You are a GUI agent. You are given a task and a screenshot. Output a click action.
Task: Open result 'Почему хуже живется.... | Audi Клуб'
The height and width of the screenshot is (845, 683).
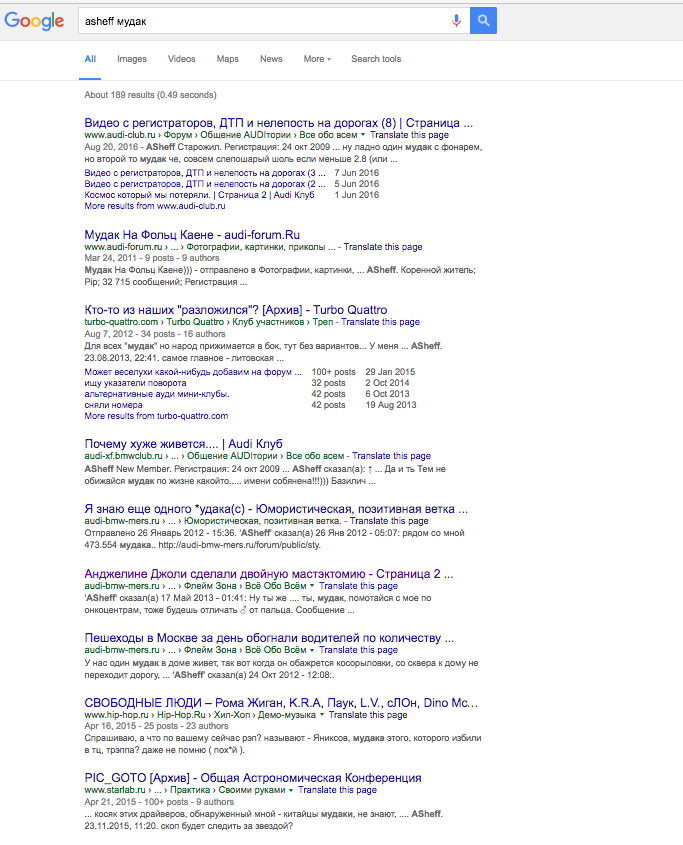pyautogui.click(x=183, y=444)
